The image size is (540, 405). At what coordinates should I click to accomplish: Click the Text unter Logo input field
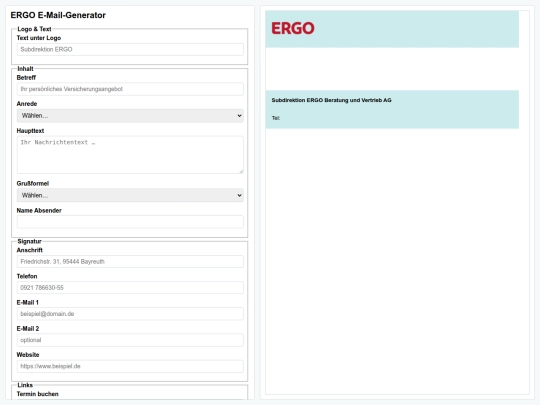coord(130,49)
